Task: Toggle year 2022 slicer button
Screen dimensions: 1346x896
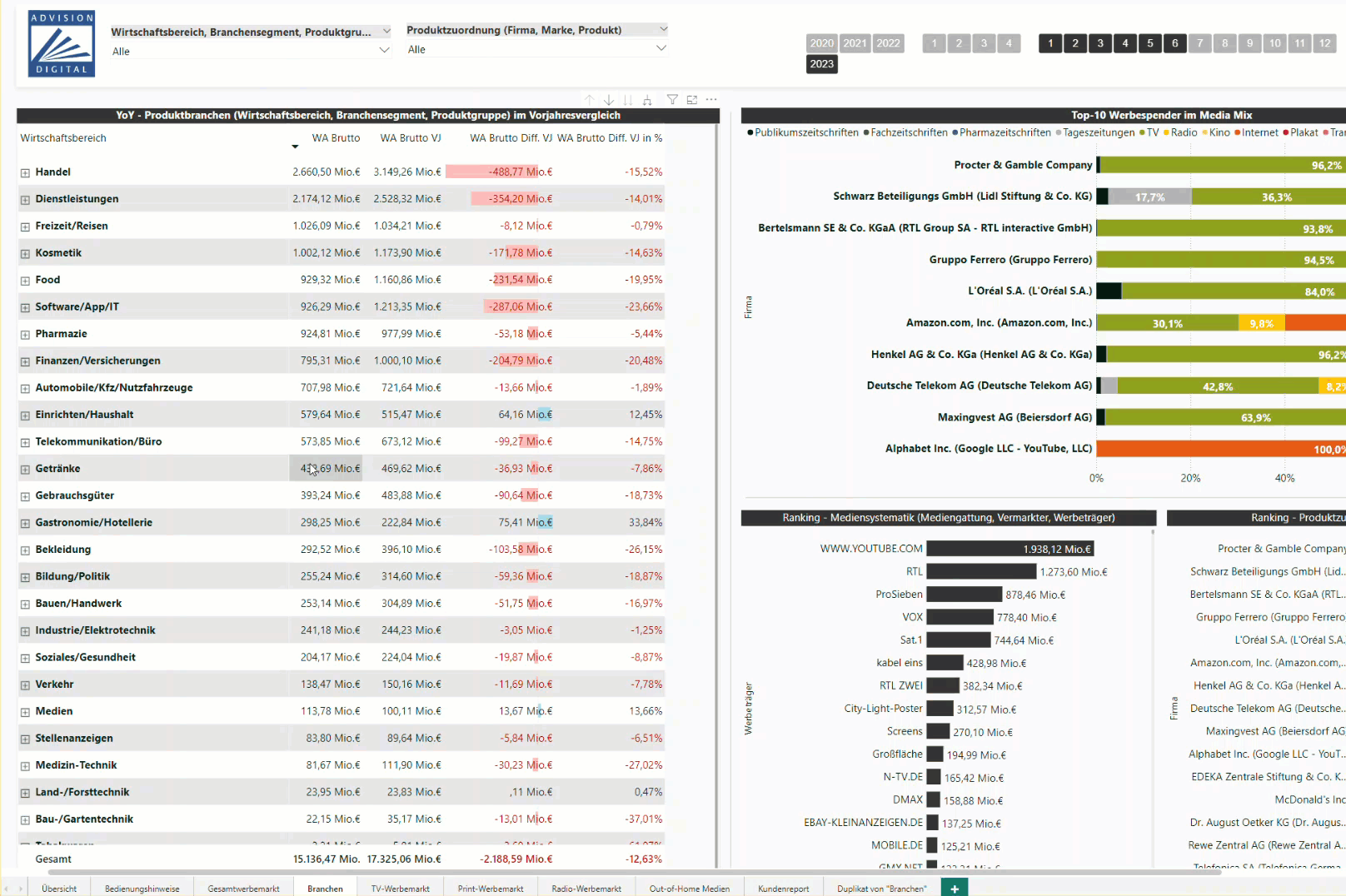Action: [x=888, y=43]
